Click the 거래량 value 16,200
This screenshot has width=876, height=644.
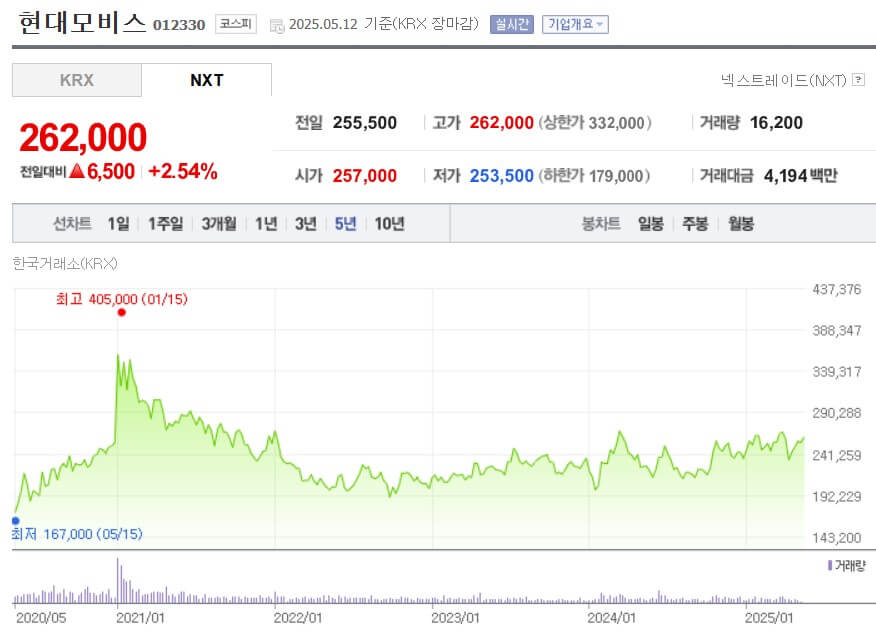(776, 123)
